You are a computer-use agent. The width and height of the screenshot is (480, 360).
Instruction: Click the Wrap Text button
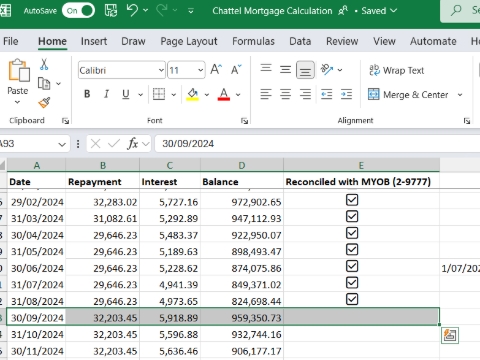396,70
